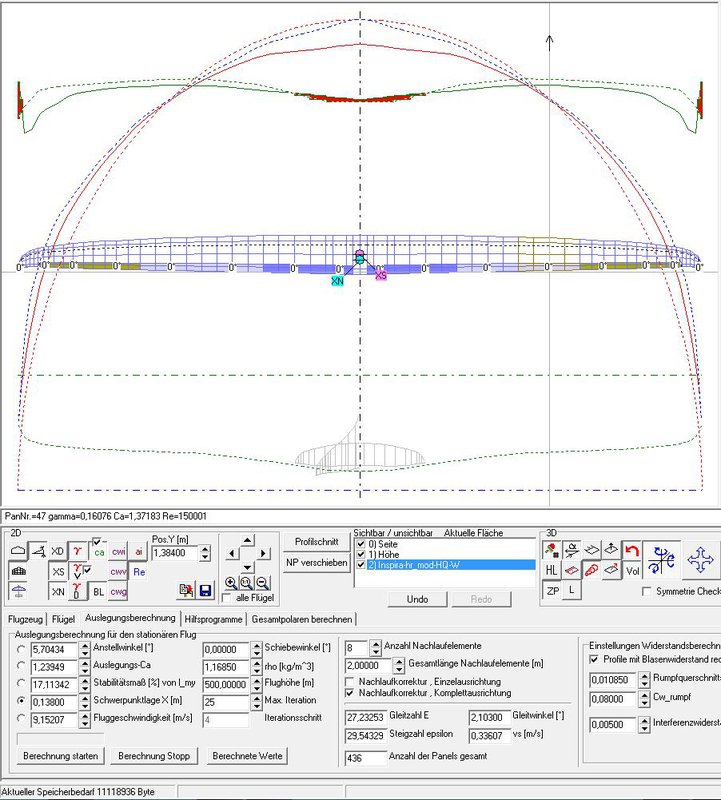Screen dimensions: 721x800
Task: Open the Flugzeug tab
Action: click(26, 619)
